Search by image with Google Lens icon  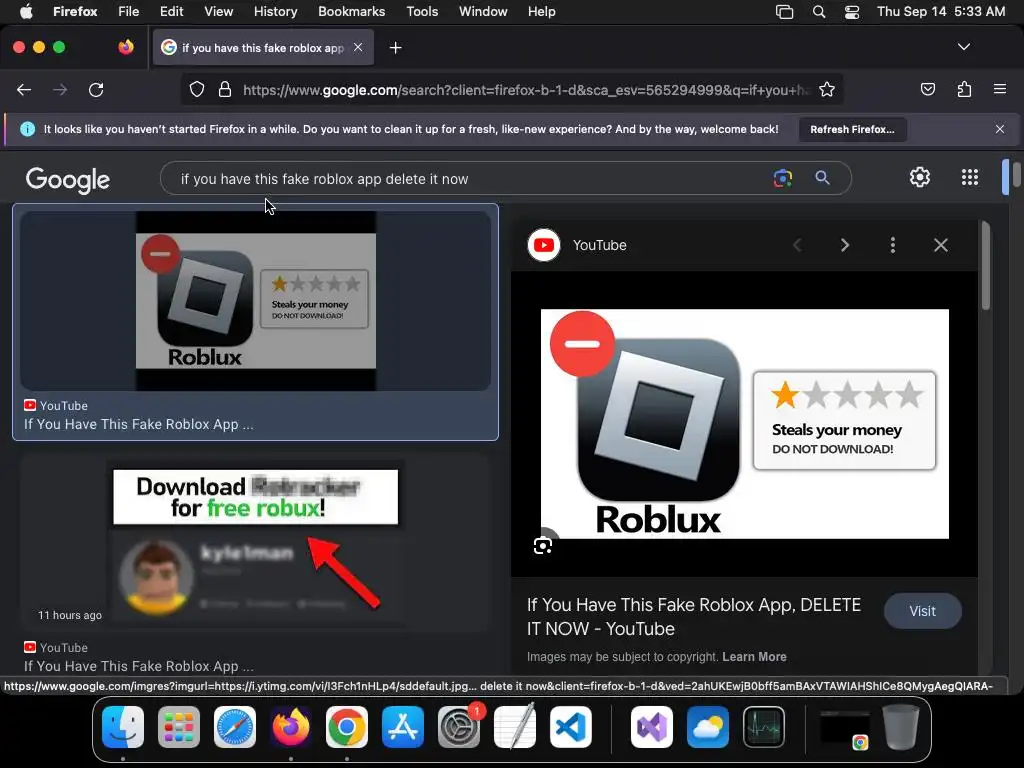tap(782, 178)
